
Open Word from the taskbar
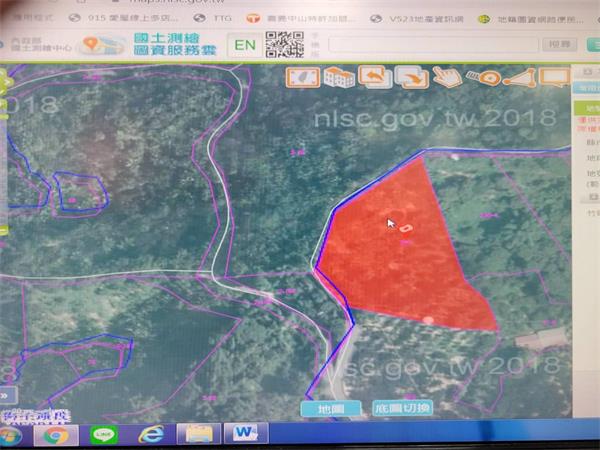pyautogui.click(x=246, y=433)
